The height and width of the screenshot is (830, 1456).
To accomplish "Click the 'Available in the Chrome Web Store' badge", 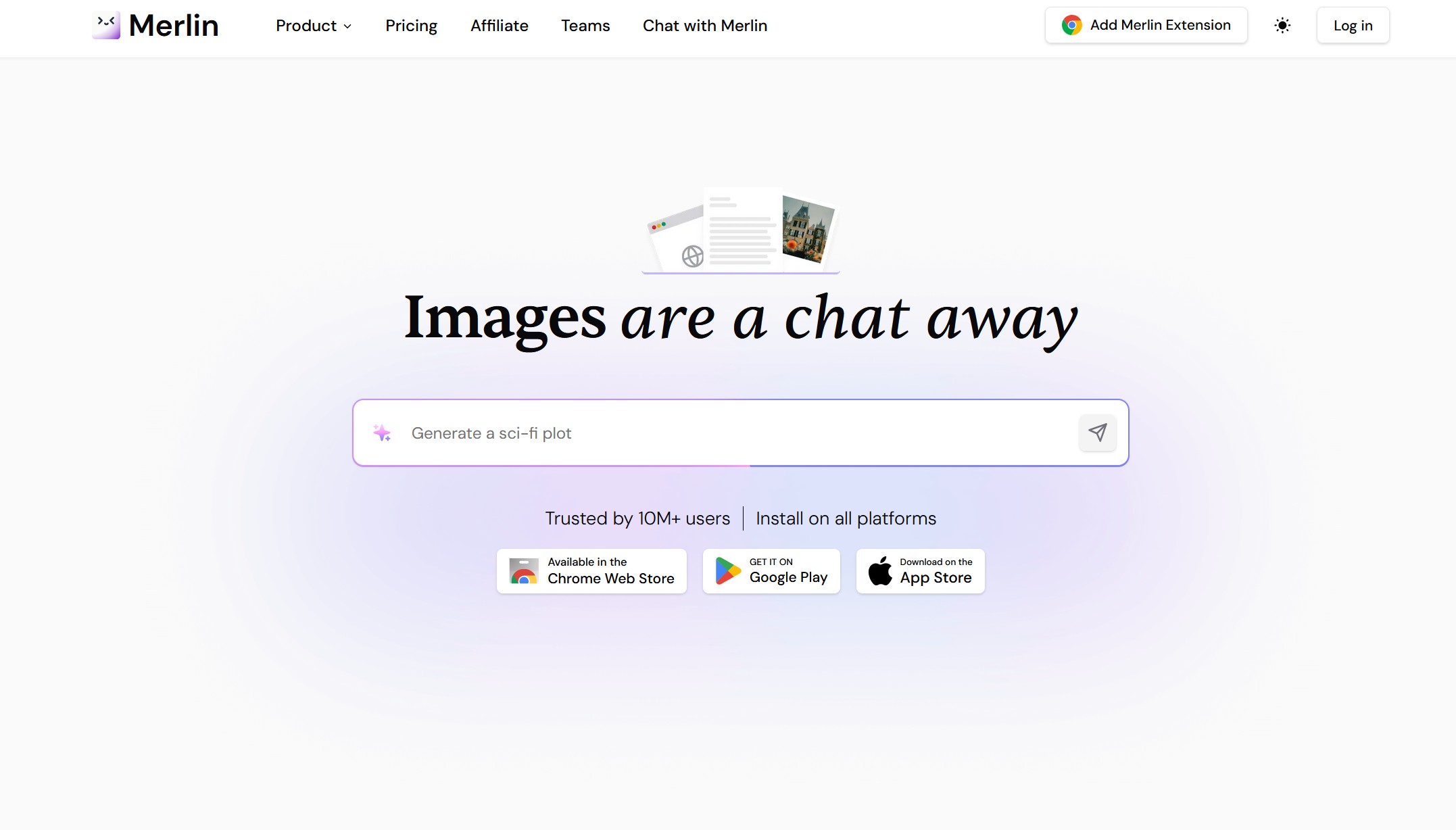I will (591, 570).
